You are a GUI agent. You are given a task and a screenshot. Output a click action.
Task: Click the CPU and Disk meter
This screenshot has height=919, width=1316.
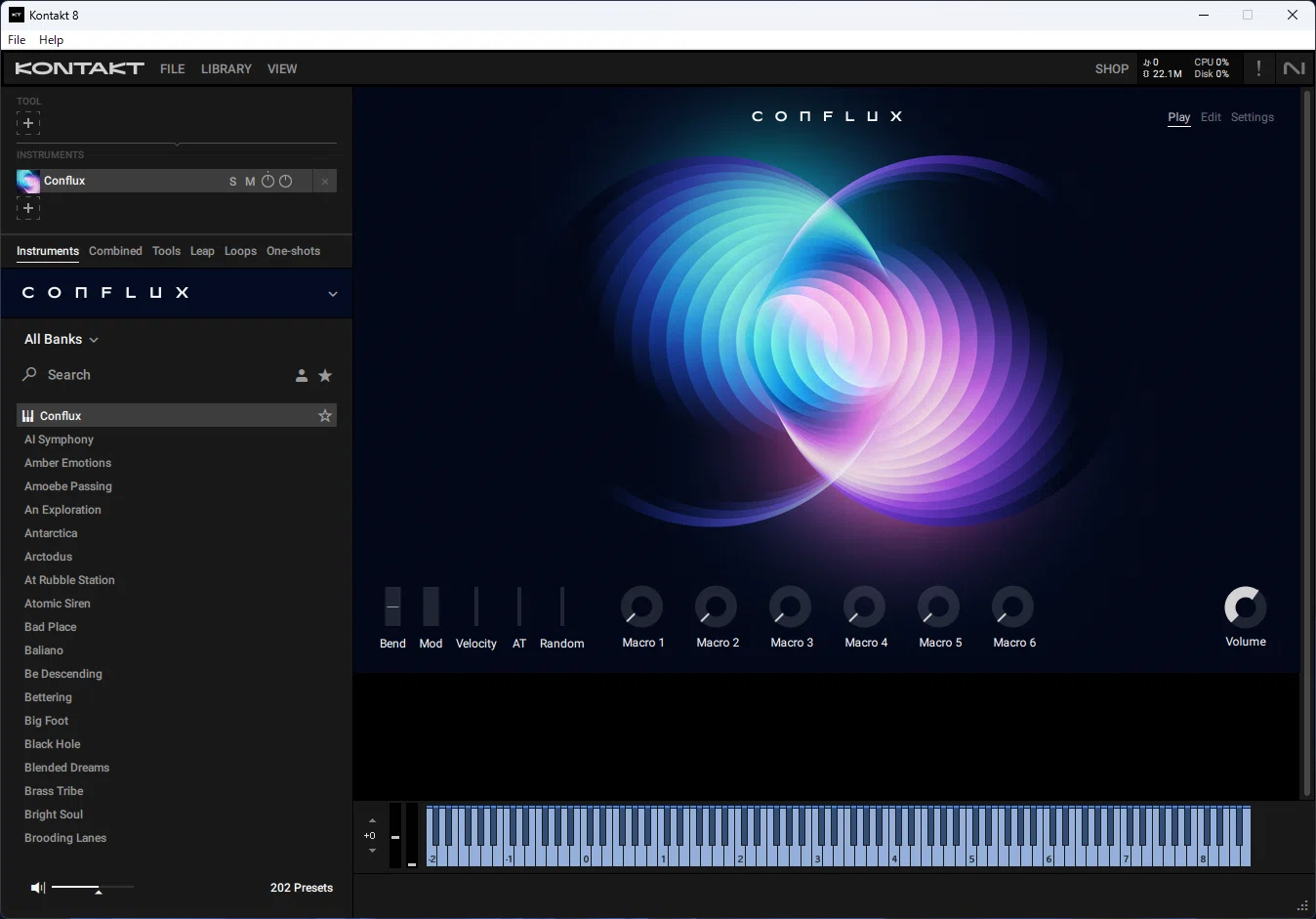(1212, 68)
